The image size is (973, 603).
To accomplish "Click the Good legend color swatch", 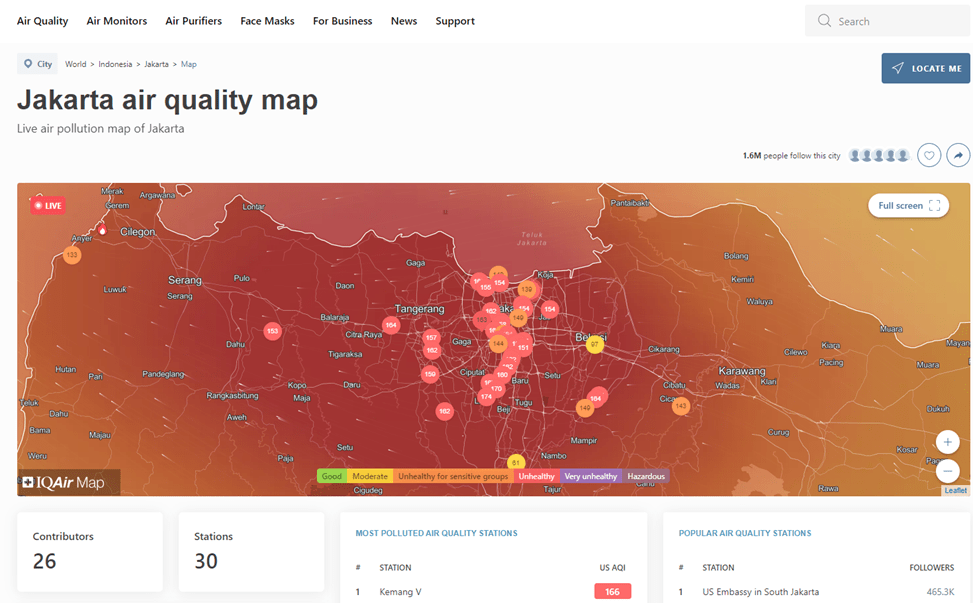I will 331,476.
